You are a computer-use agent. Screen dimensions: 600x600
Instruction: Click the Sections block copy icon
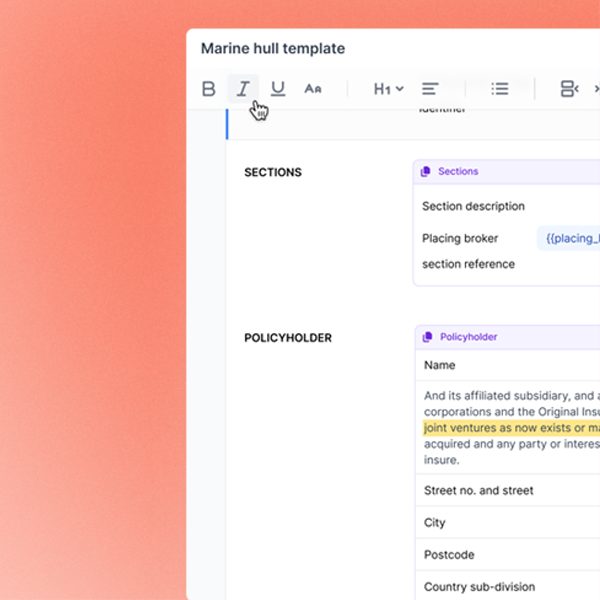tap(426, 171)
